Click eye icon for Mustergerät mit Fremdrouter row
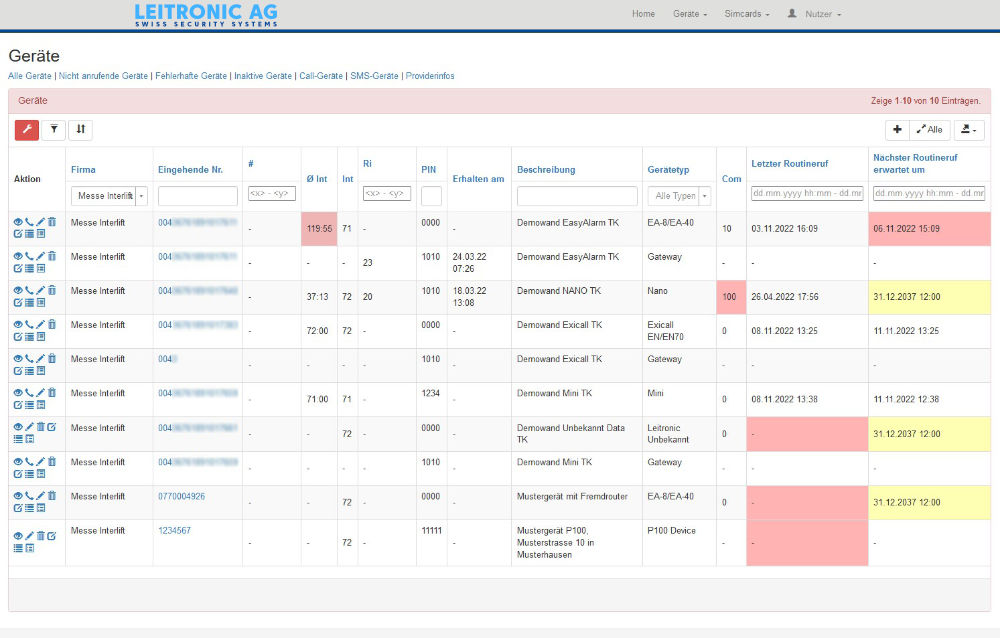1000x638 pixels. pos(18,496)
